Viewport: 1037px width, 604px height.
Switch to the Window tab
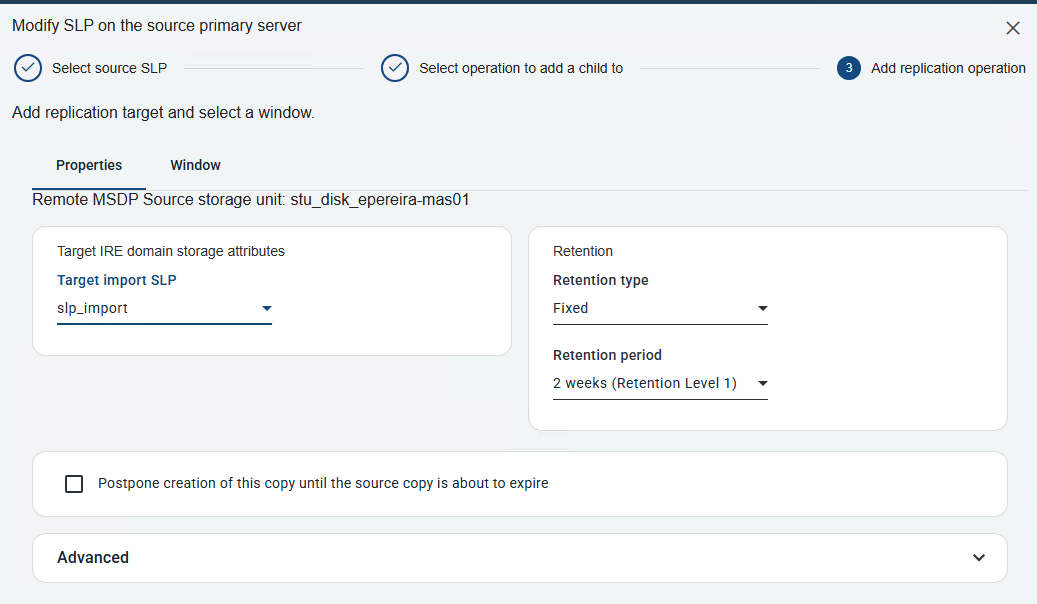[x=195, y=165]
